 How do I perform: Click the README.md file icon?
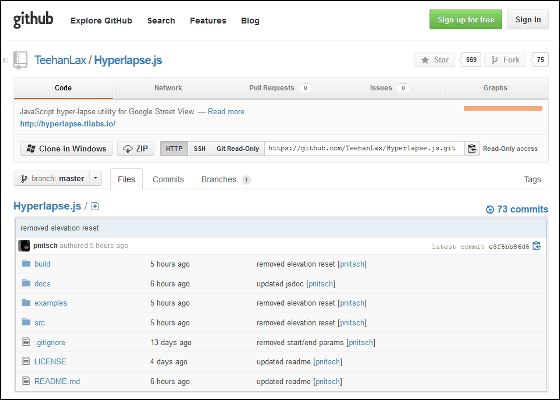pyautogui.click(x=26, y=381)
